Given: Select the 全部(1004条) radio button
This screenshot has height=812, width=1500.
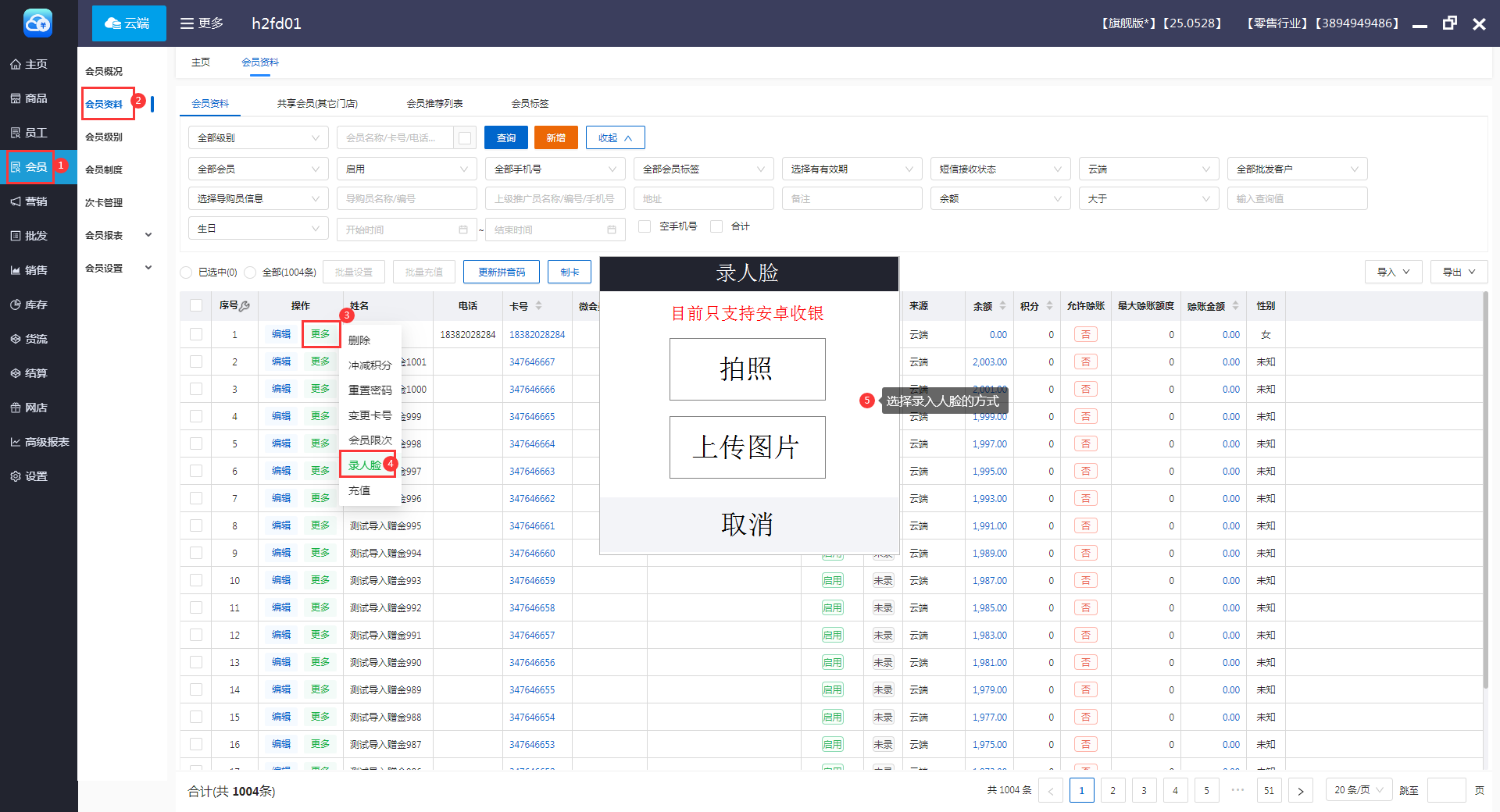Looking at the screenshot, I should click(250, 272).
